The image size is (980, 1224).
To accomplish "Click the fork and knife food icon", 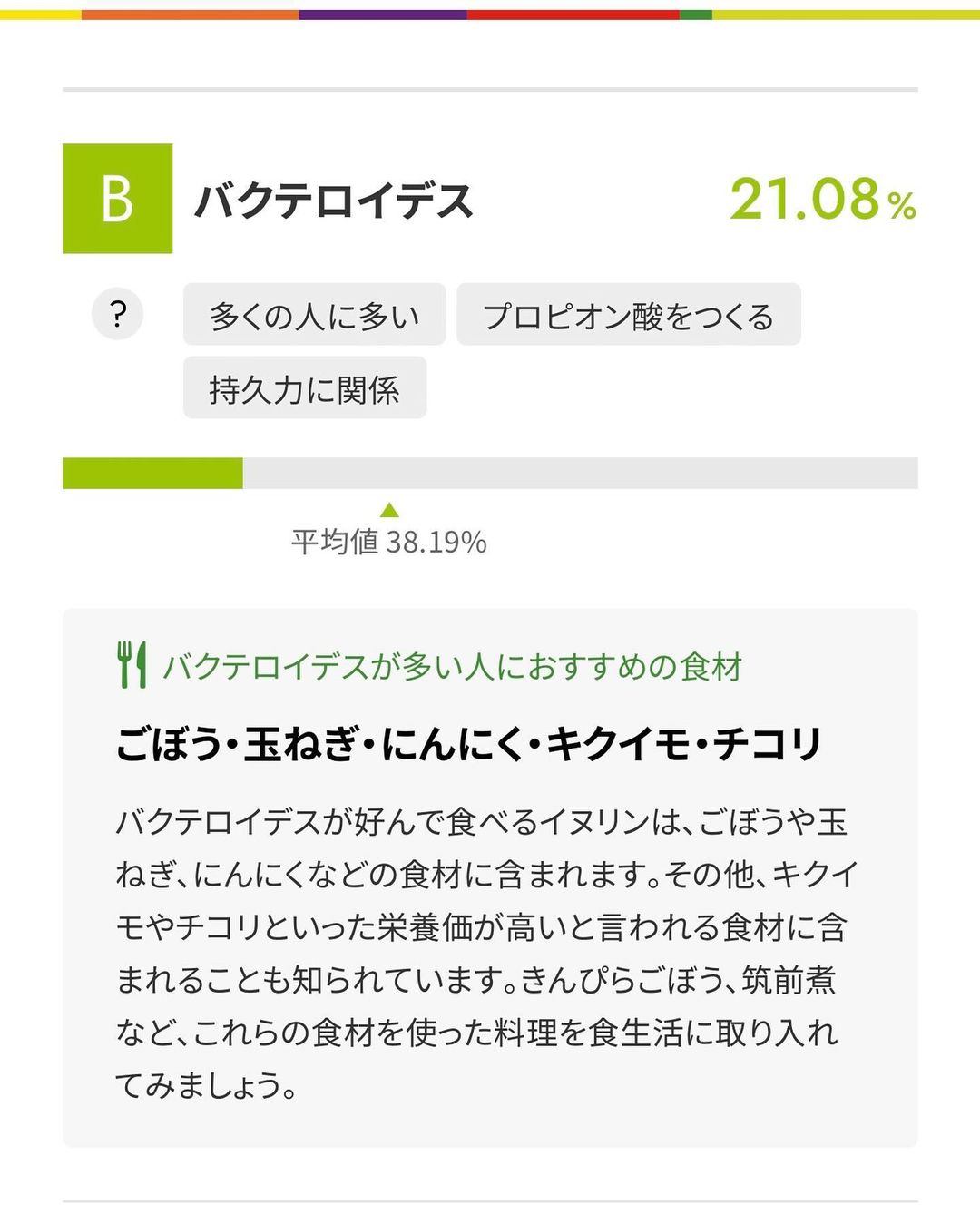I will tap(132, 664).
